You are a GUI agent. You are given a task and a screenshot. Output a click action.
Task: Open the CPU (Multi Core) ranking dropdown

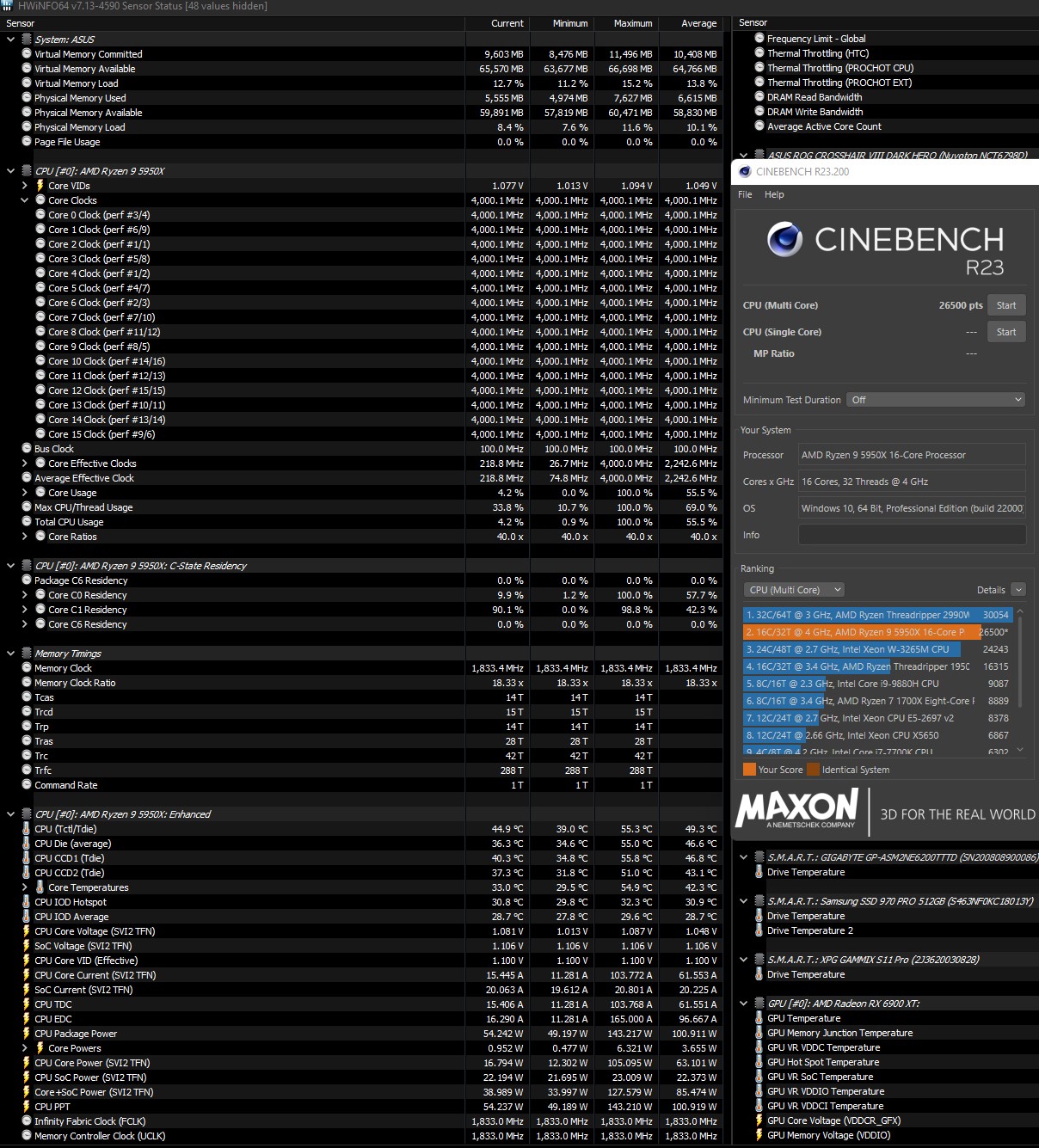pos(794,590)
